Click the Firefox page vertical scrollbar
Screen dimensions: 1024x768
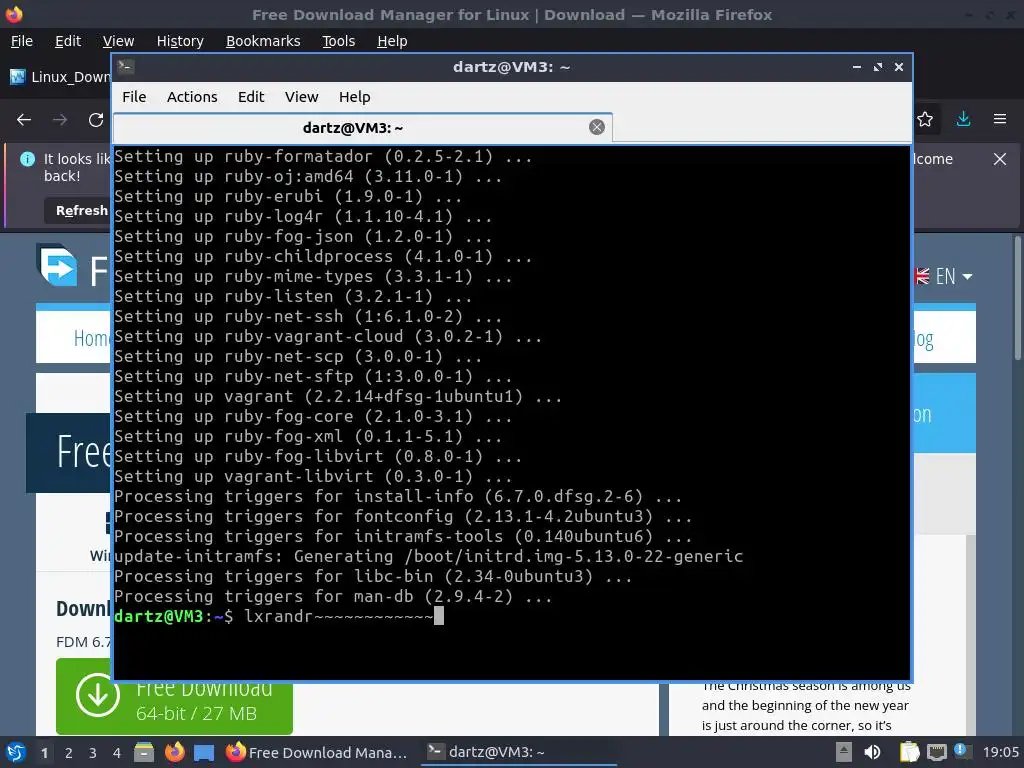click(1018, 297)
